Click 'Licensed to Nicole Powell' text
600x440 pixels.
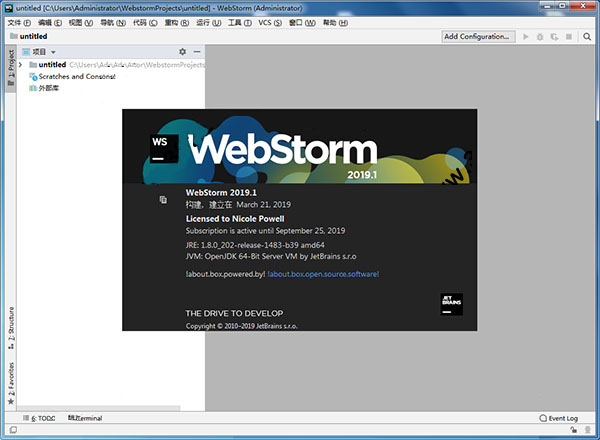[x=235, y=218]
